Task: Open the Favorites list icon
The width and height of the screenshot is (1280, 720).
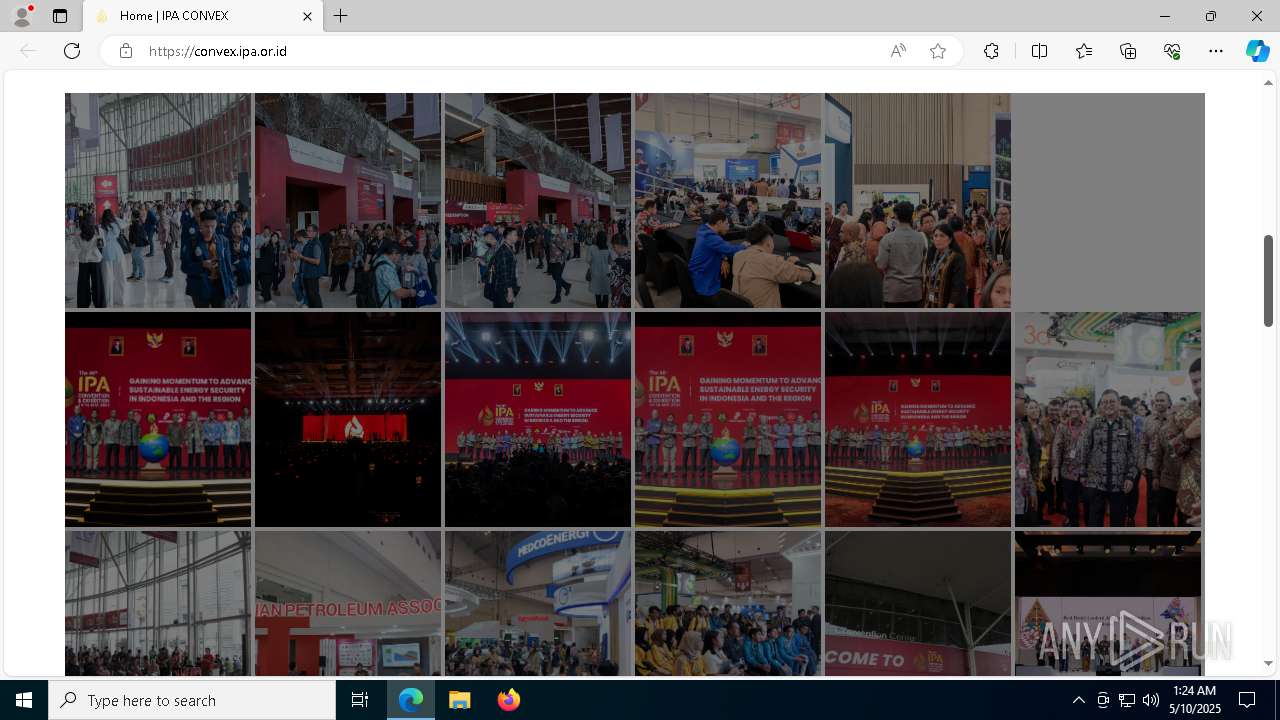Action: click(1084, 51)
